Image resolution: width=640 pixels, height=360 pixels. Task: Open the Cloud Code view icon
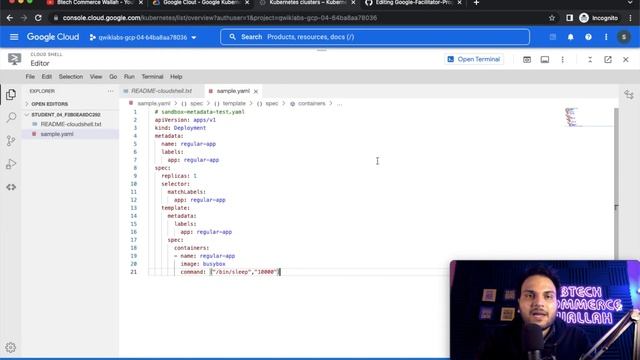(11, 187)
